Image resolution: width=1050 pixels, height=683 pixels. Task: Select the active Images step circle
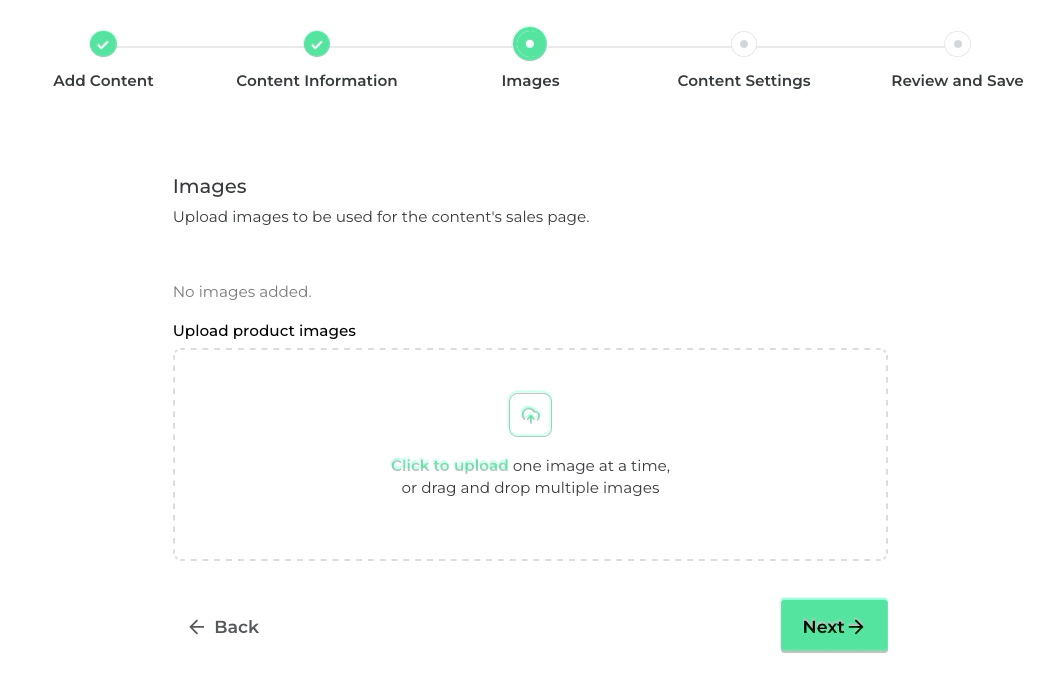pos(530,44)
